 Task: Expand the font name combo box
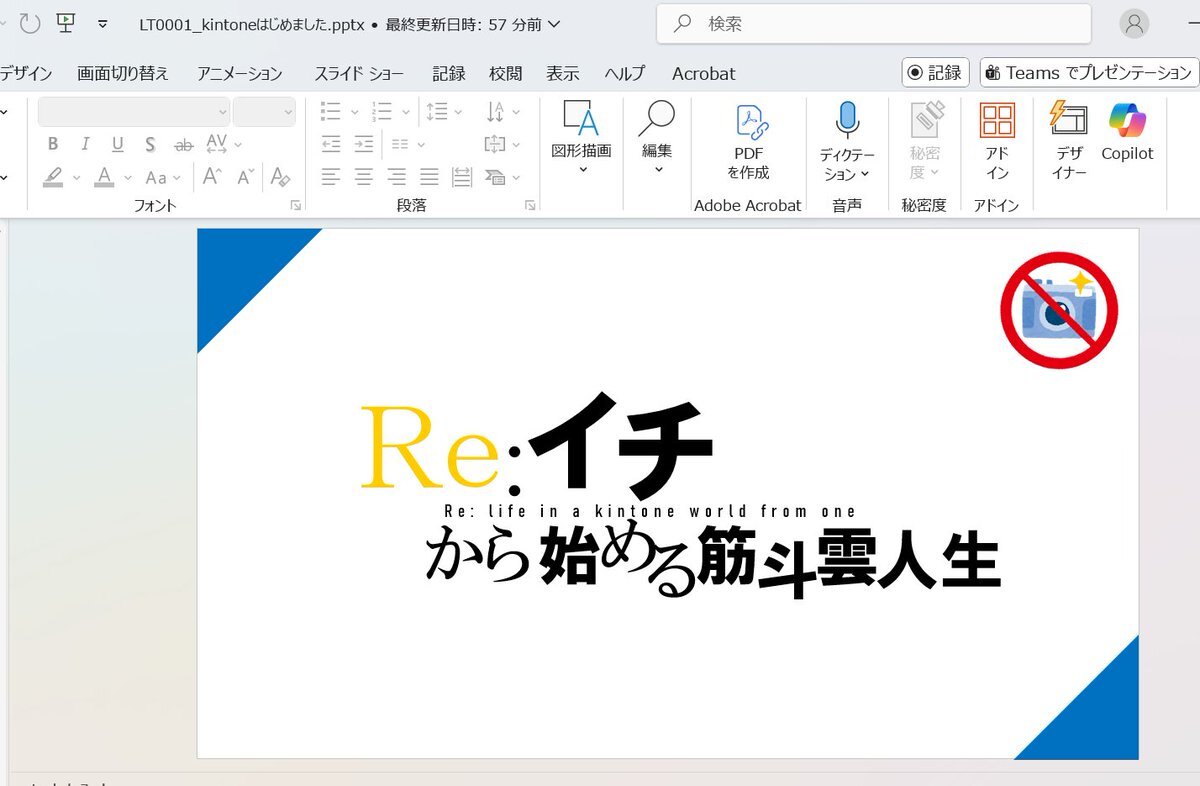[x=222, y=112]
